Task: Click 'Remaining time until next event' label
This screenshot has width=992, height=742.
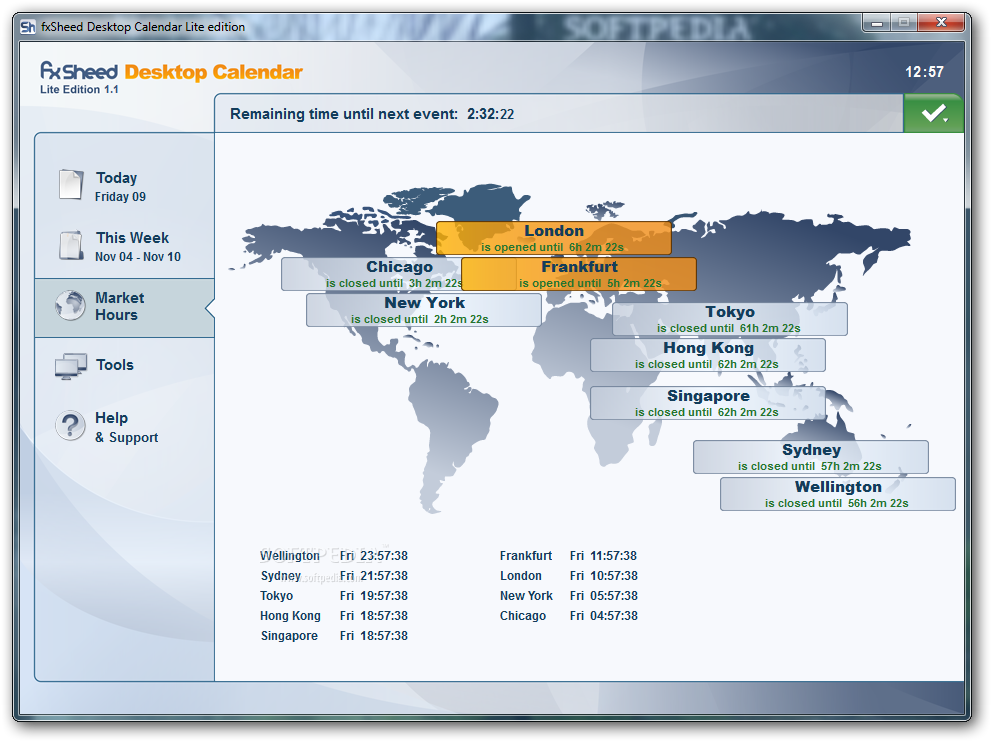Action: click(344, 114)
